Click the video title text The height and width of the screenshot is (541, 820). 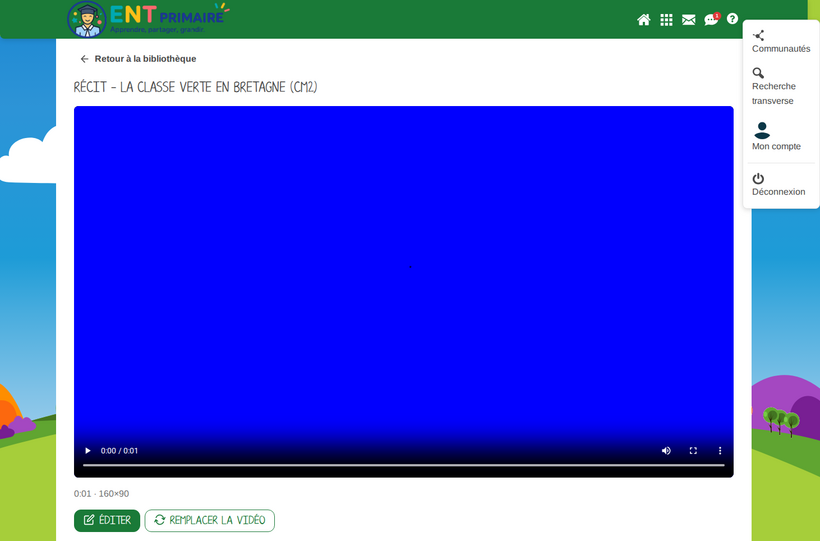click(x=196, y=87)
